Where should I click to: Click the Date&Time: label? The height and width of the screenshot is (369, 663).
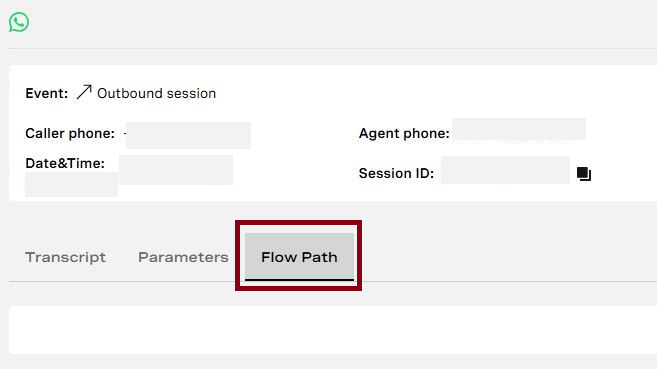click(65, 163)
